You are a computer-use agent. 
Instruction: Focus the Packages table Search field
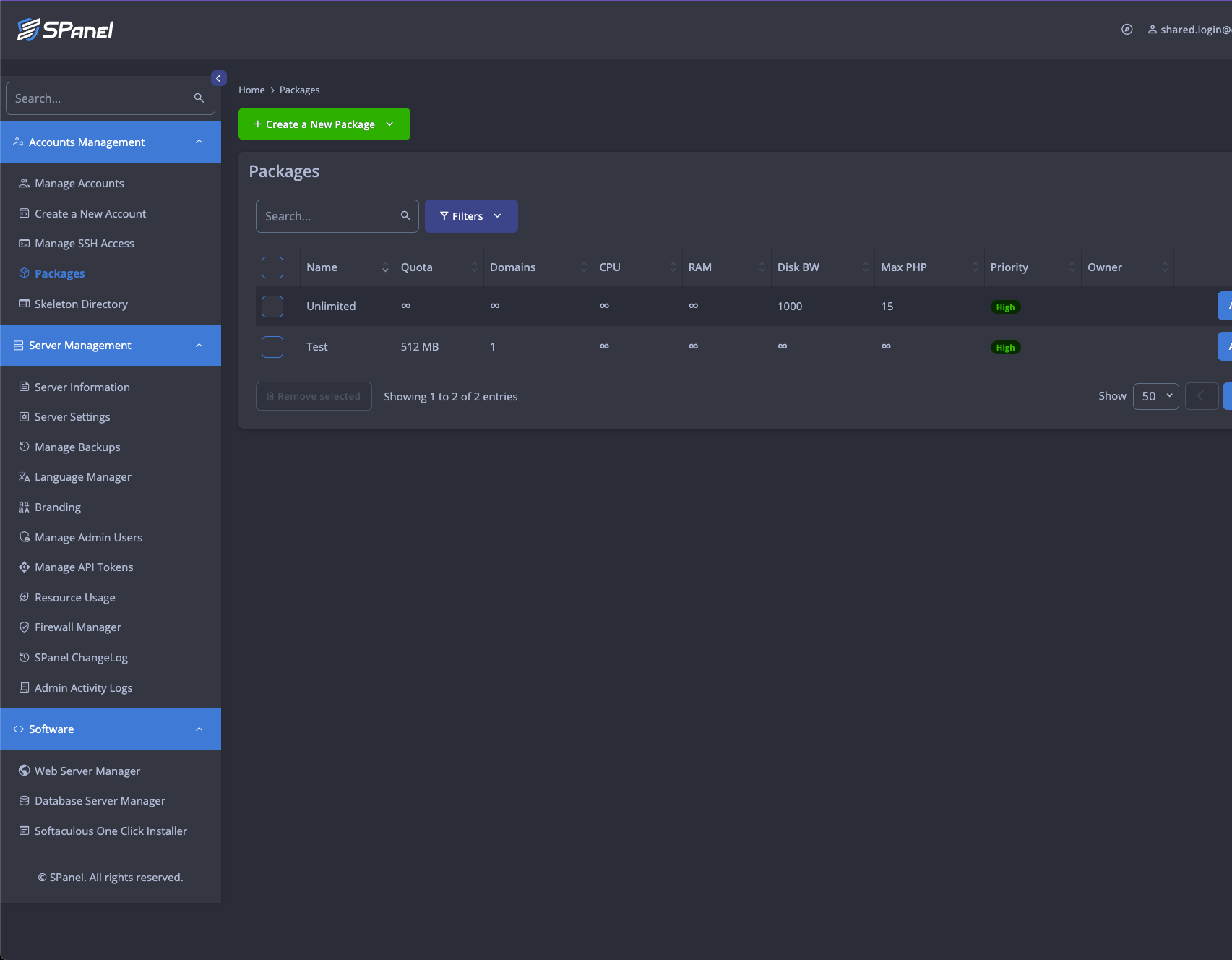coord(337,216)
